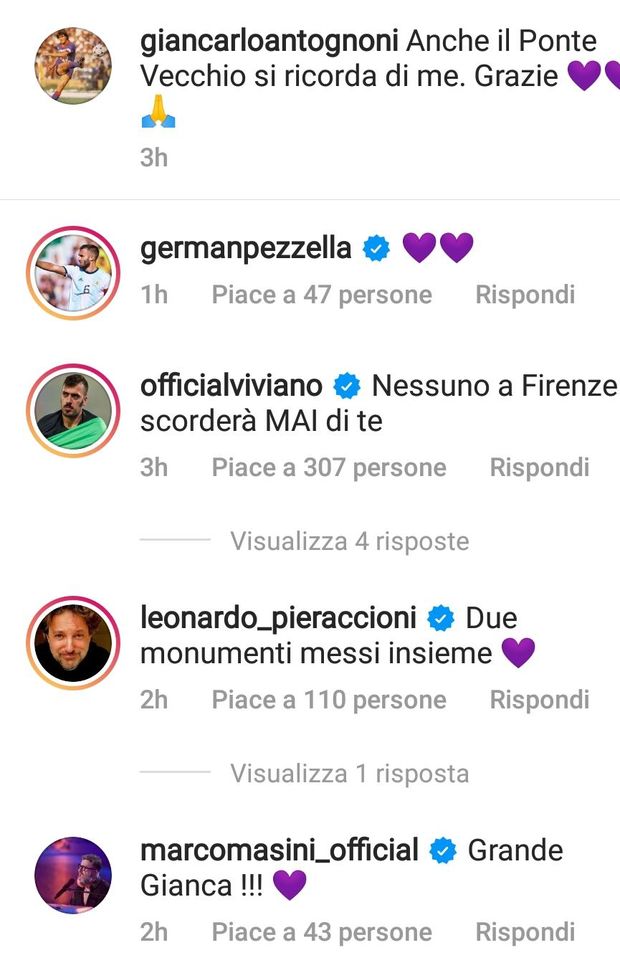Click the 3h timestamp on the caption
The image size is (620, 973).
tap(152, 157)
